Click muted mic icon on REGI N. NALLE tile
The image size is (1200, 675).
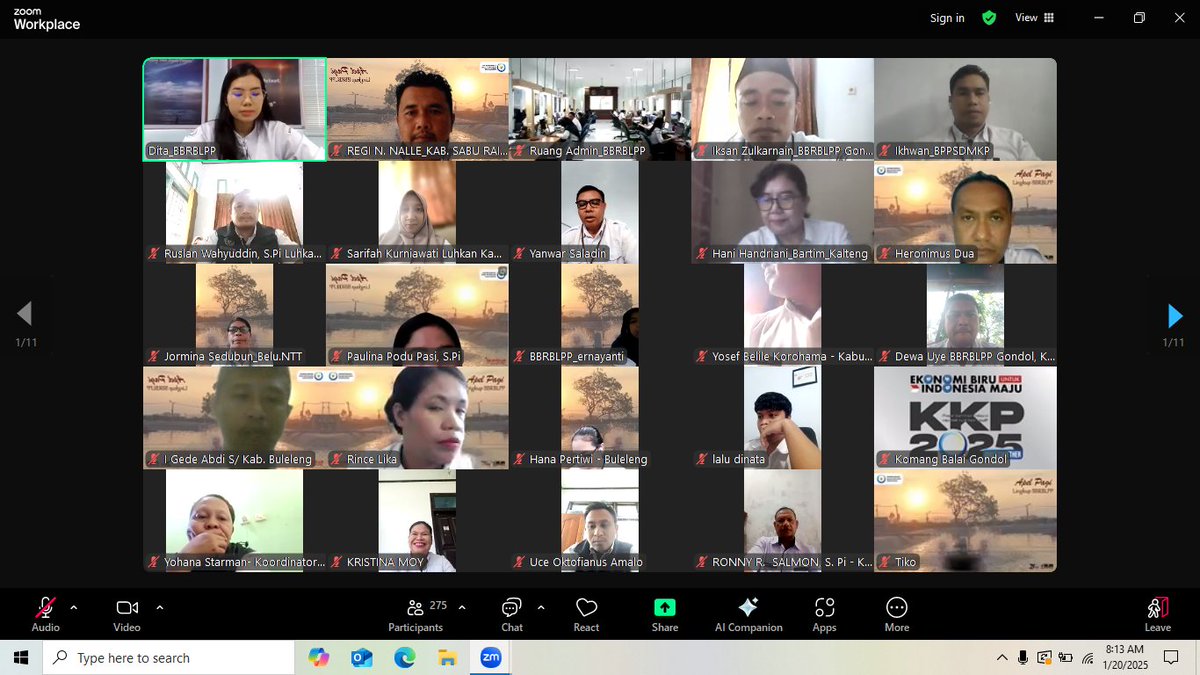(x=337, y=151)
